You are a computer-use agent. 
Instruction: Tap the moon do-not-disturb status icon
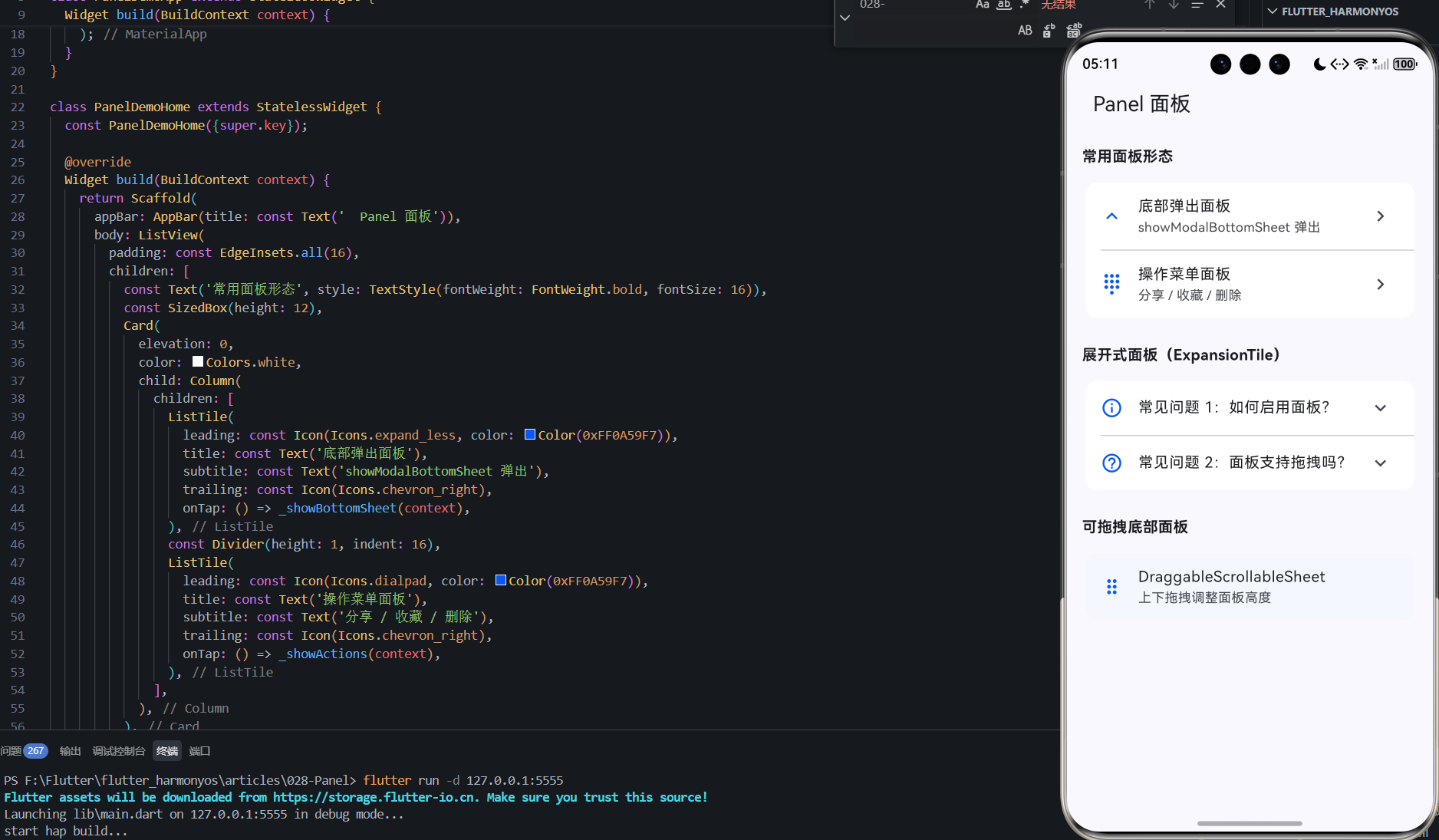pyautogui.click(x=1319, y=64)
